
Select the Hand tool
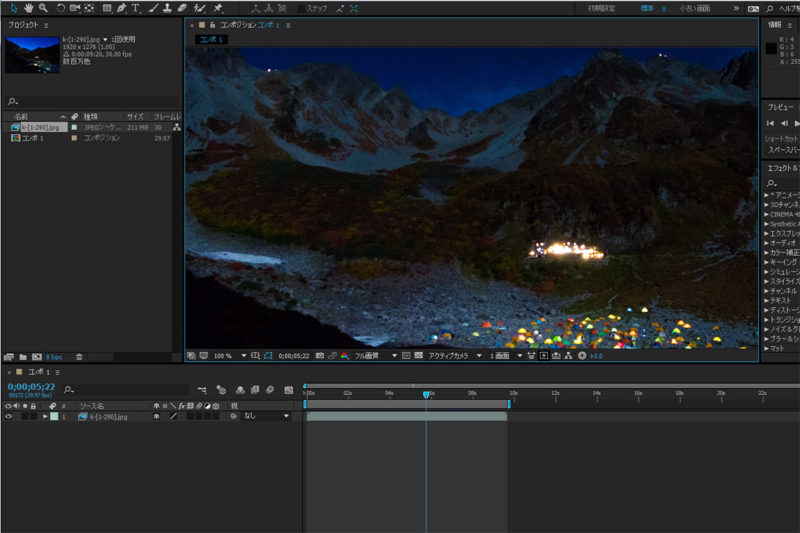29,8
